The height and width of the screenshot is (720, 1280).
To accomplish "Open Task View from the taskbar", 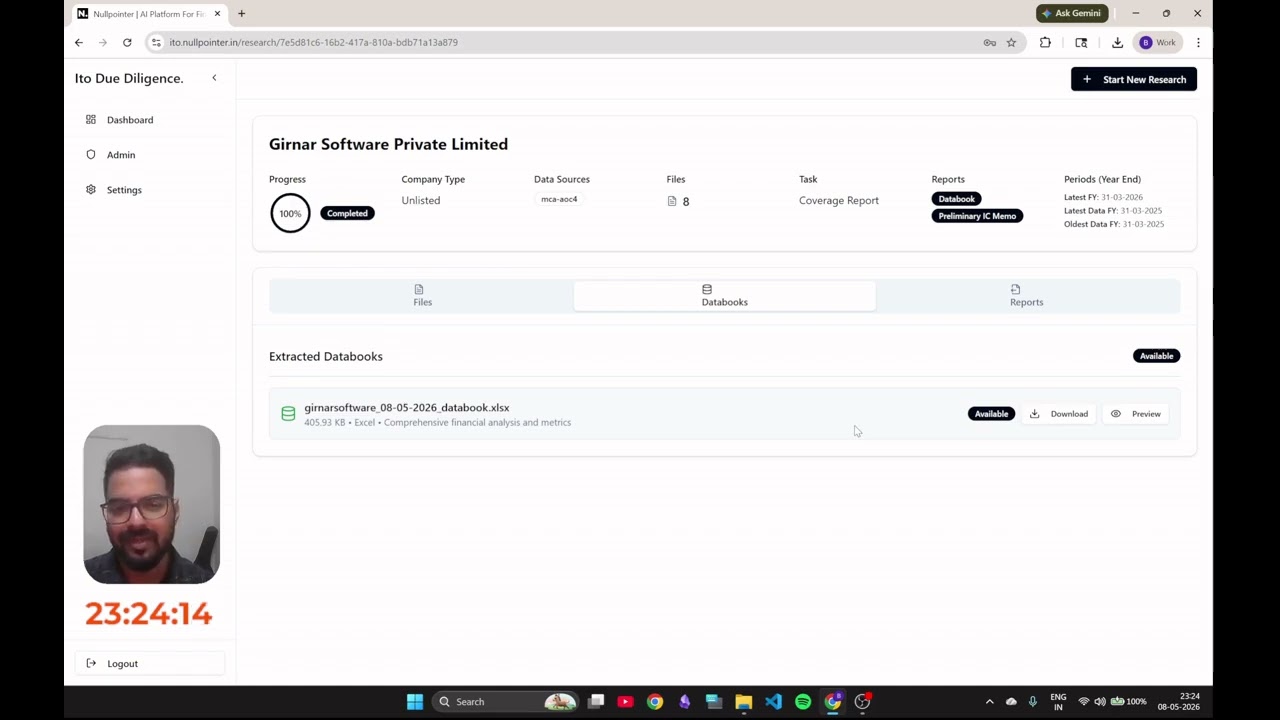I will pyautogui.click(x=596, y=702).
